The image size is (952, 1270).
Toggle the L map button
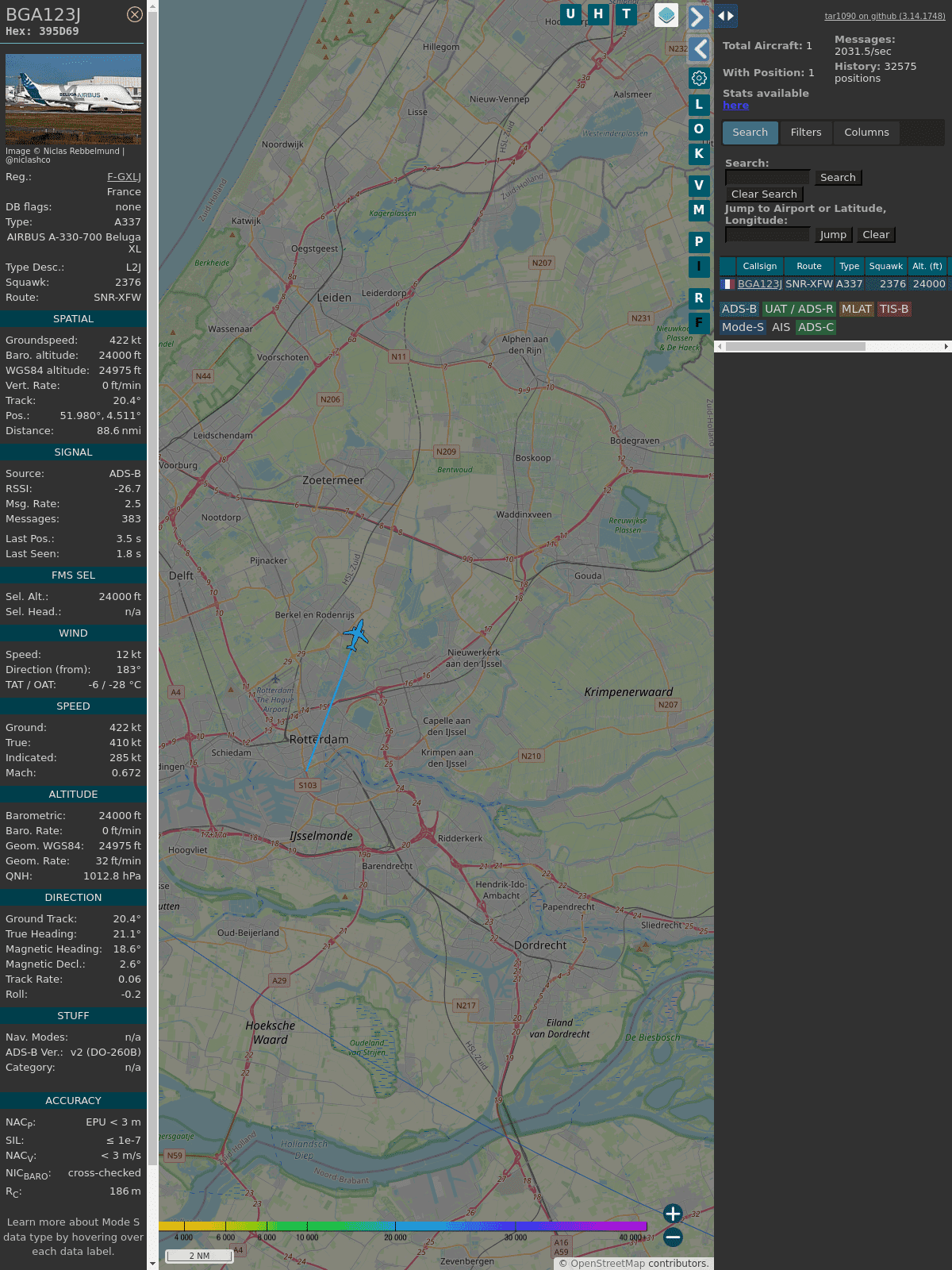tap(699, 104)
